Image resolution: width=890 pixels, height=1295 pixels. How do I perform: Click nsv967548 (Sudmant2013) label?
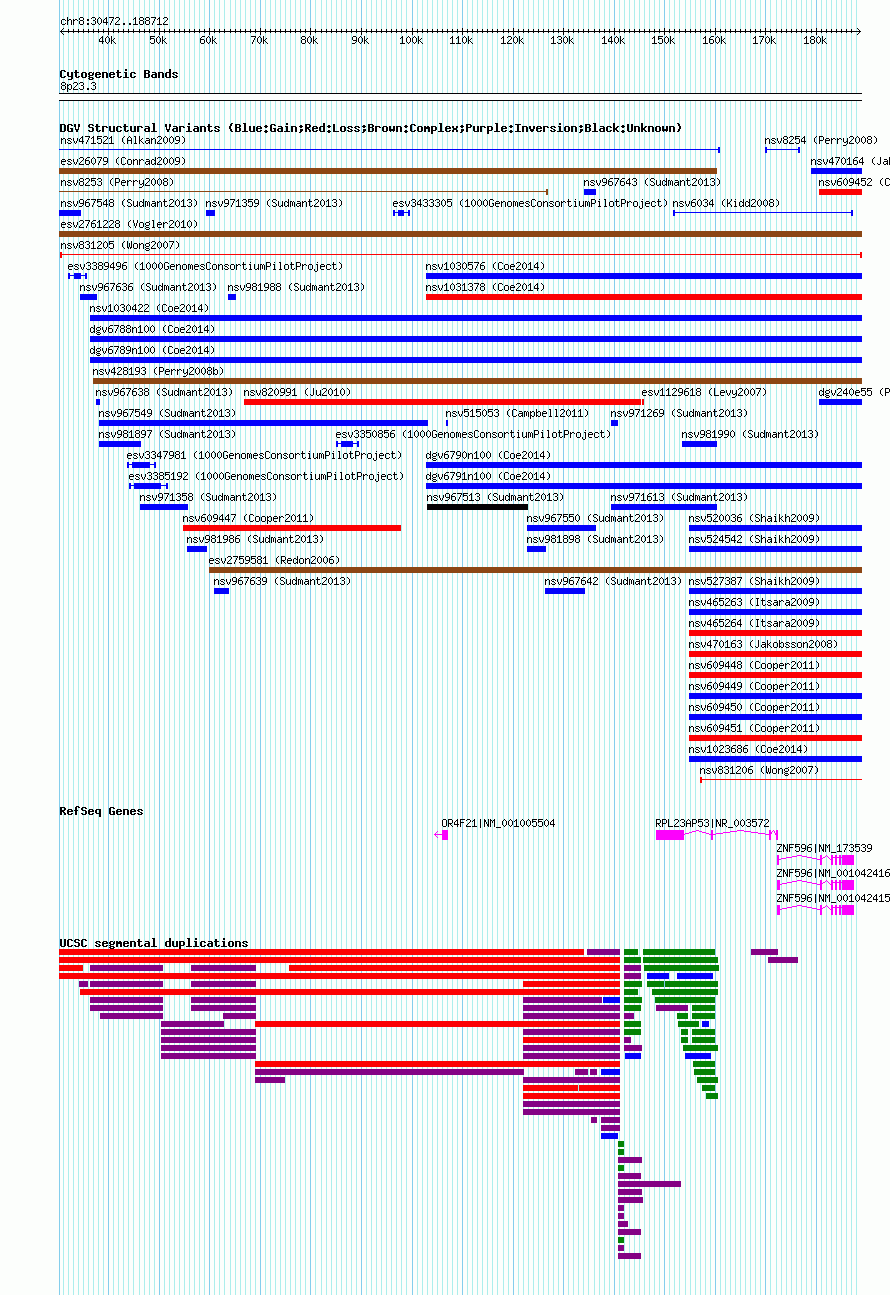pos(129,204)
